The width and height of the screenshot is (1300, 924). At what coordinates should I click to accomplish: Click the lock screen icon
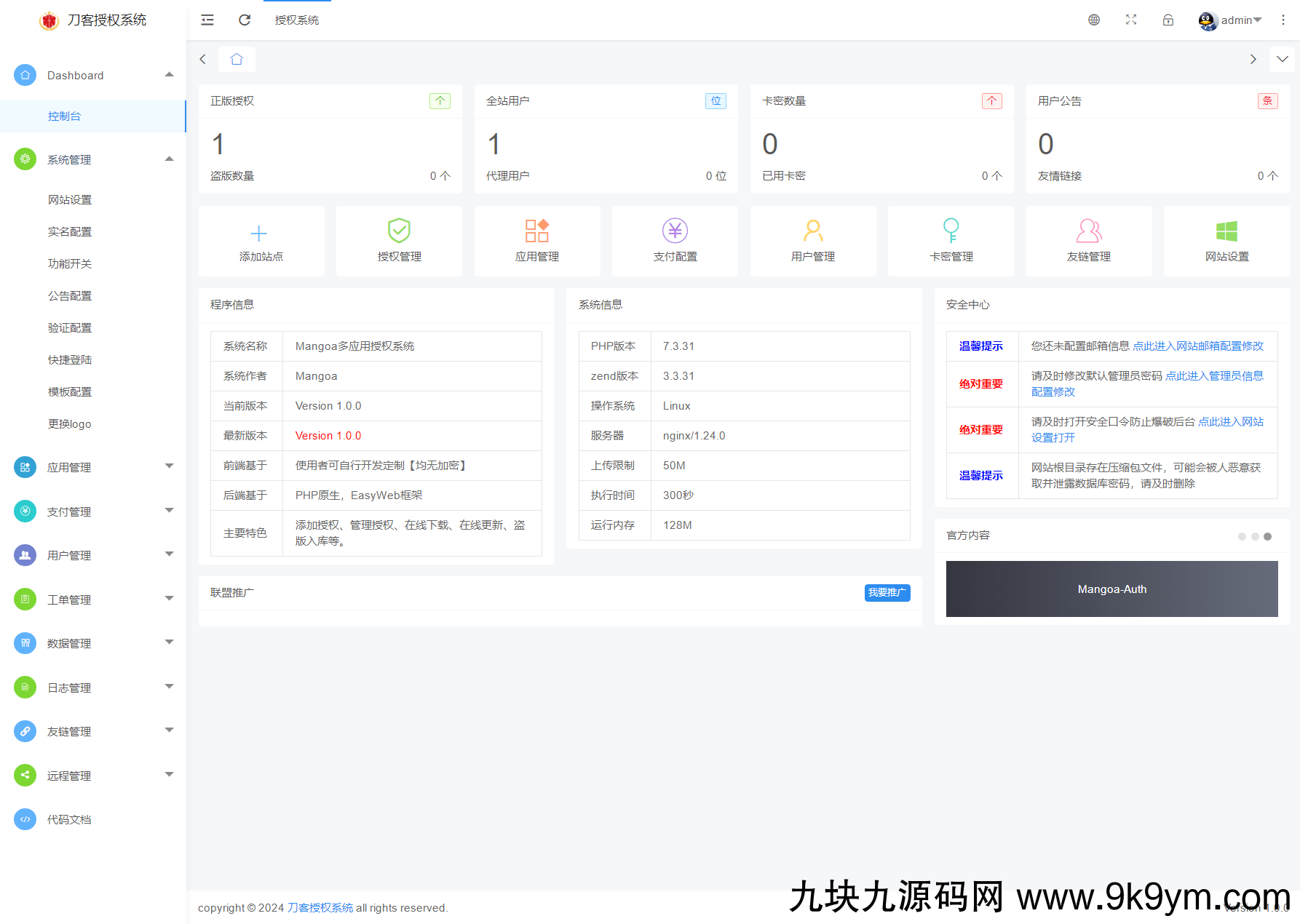pyautogui.click(x=1168, y=20)
